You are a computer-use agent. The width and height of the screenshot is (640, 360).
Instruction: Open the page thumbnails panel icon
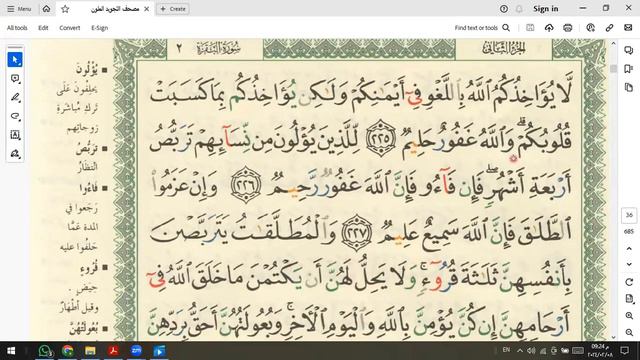629,87
